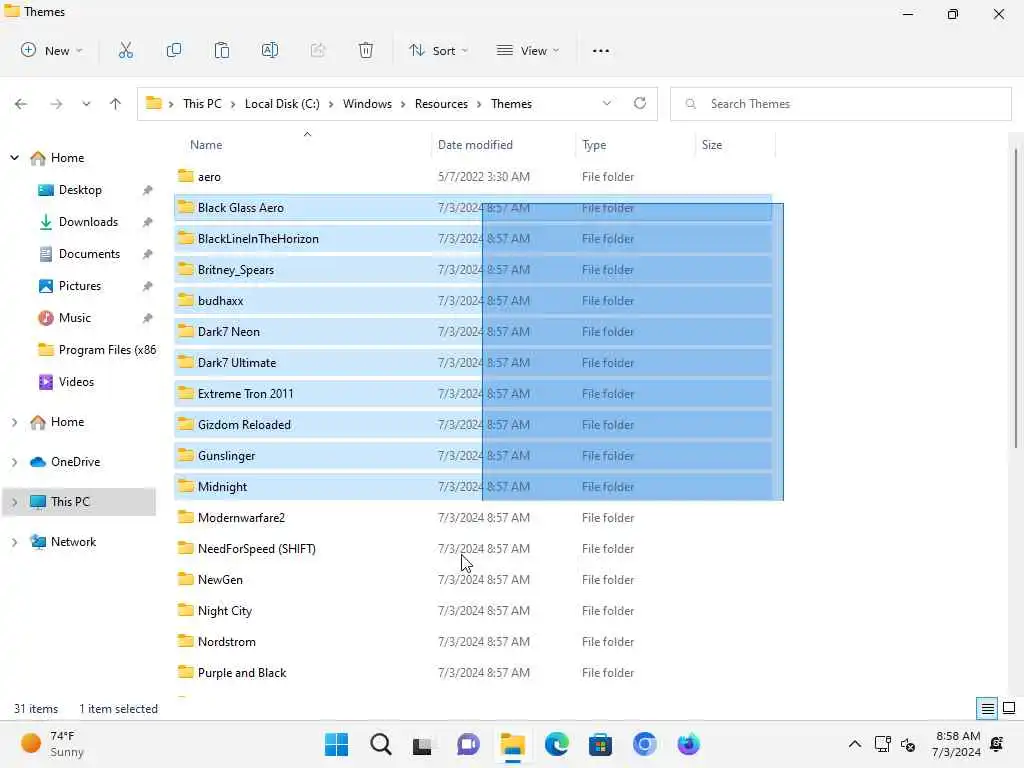
Task: Open the weather widget showing 74°F
Action: 54,744
